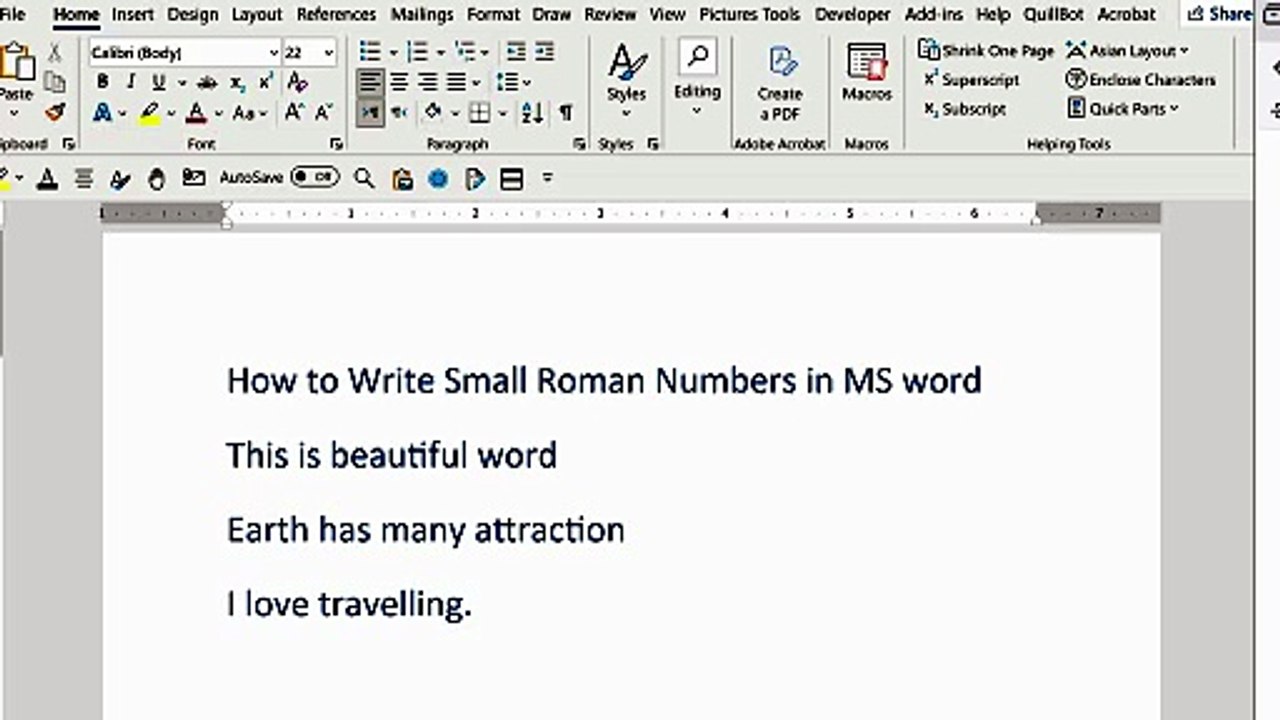Apply strikethrough formatting
Image resolution: width=1280 pixels, height=720 pixels.
point(207,82)
